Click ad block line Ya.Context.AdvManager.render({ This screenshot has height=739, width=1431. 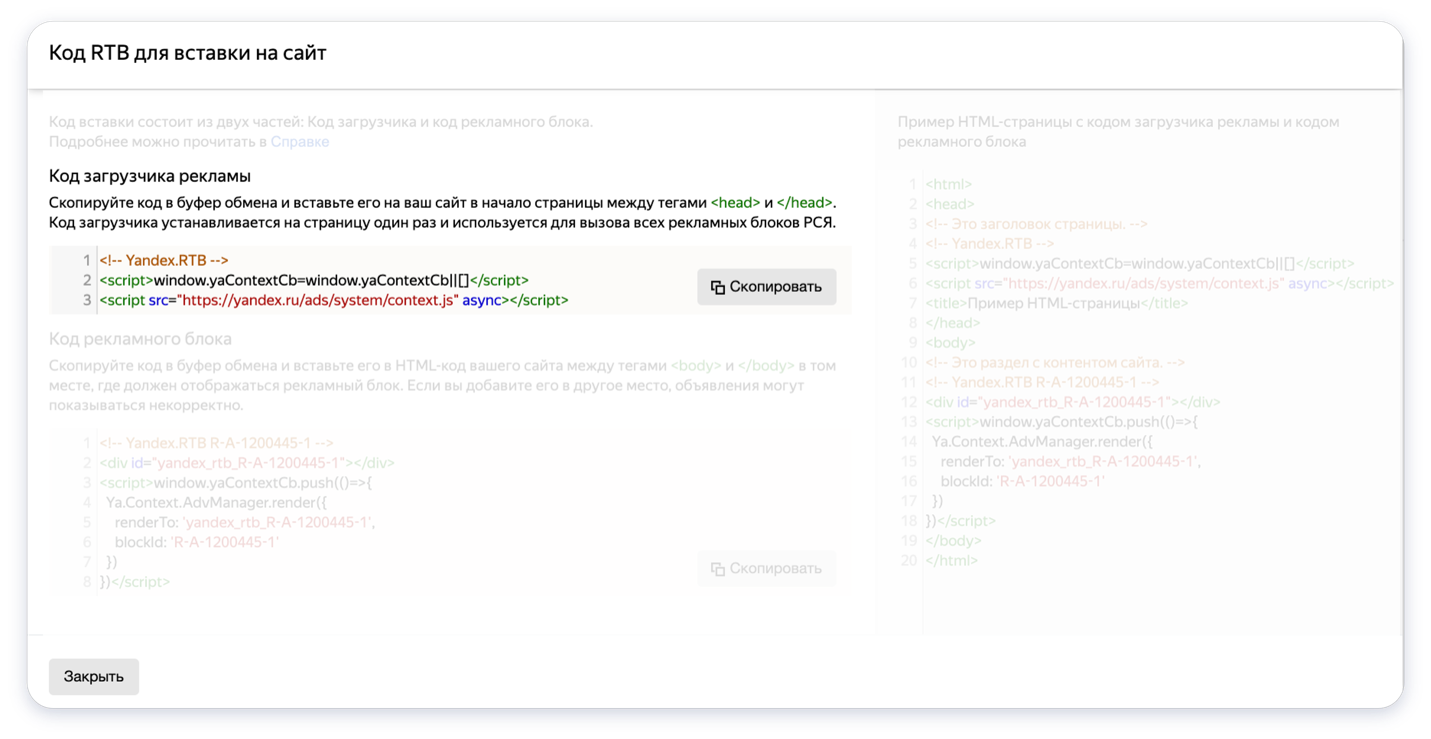[x=217, y=503]
